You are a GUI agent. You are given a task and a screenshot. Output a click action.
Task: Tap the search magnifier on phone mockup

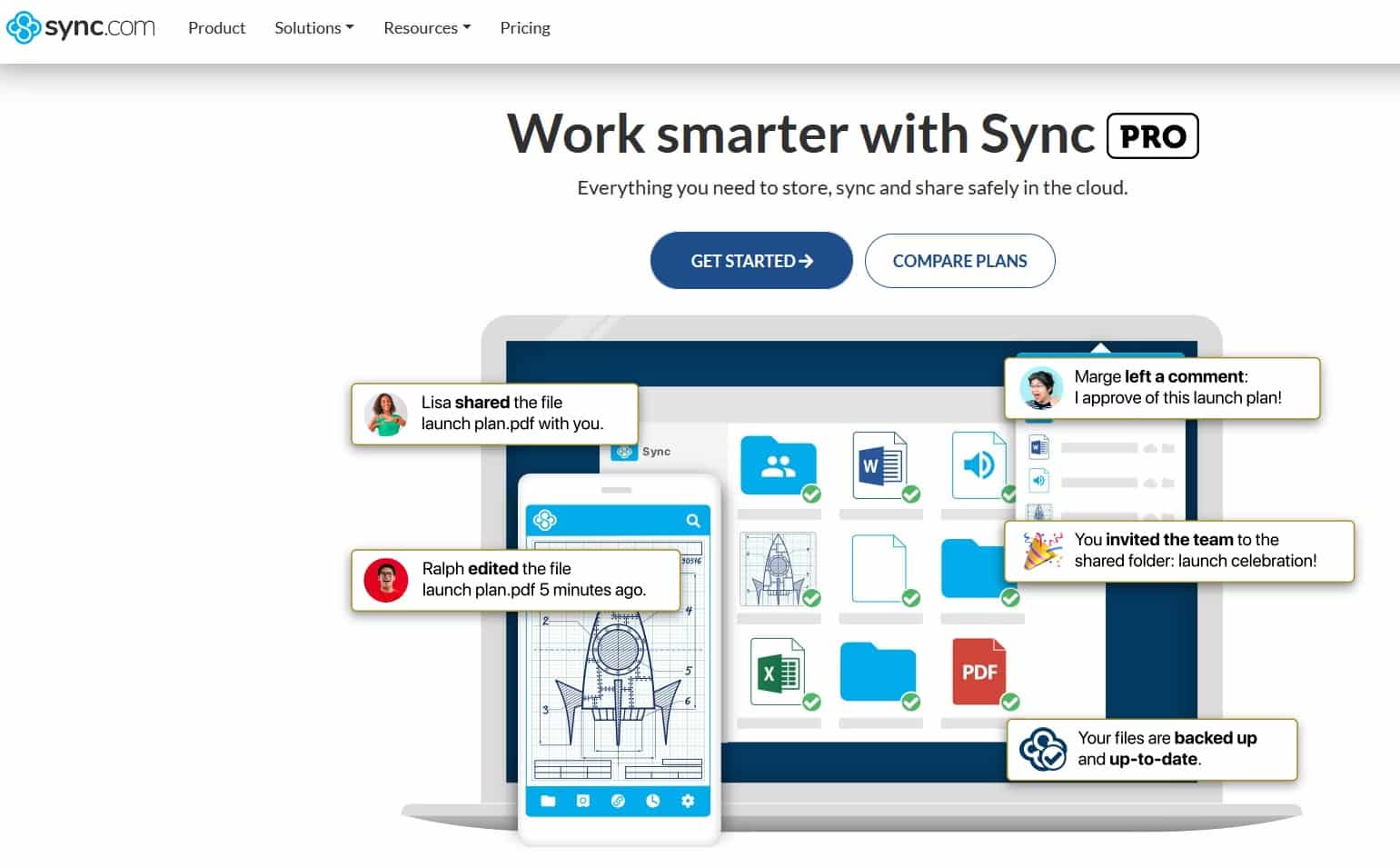click(693, 520)
